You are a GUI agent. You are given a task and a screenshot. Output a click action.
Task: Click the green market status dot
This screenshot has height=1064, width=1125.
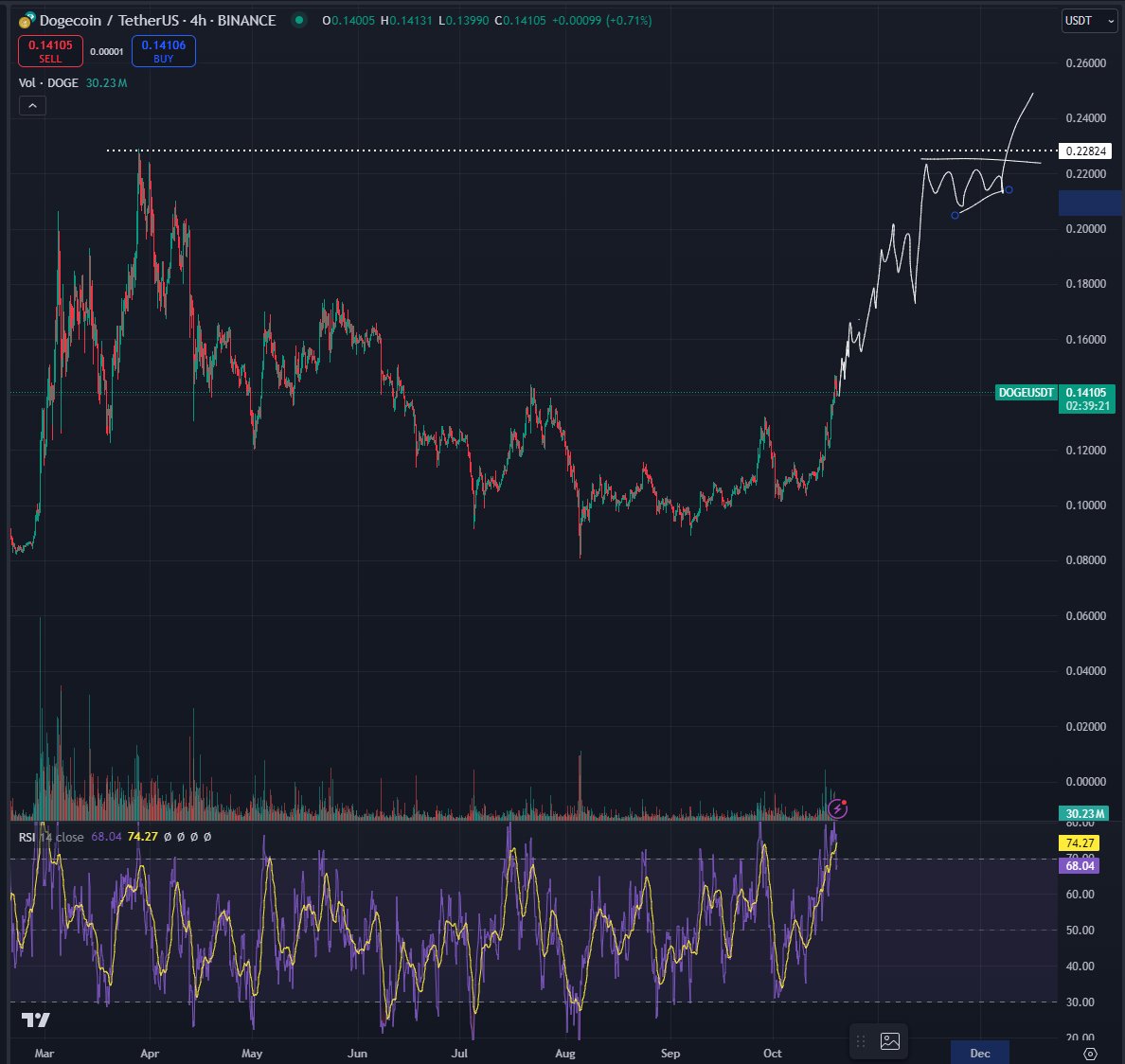pyautogui.click(x=299, y=20)
